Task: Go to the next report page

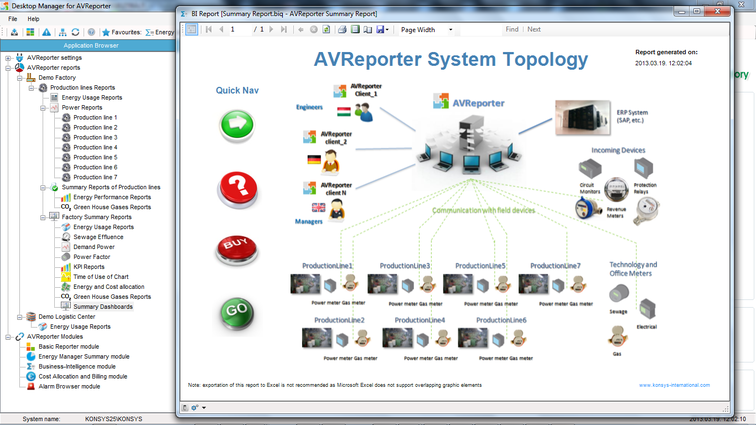Action: pos(271,29)
